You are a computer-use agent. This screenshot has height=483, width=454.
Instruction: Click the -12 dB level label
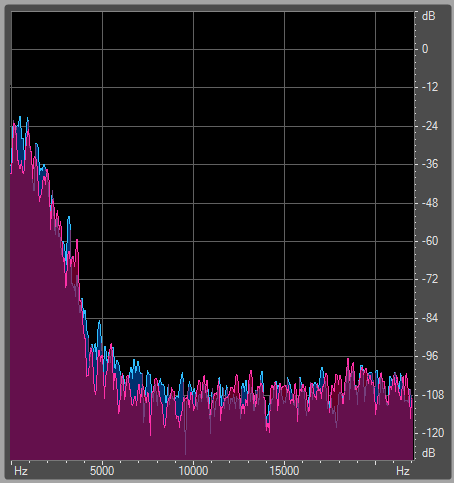430,87
